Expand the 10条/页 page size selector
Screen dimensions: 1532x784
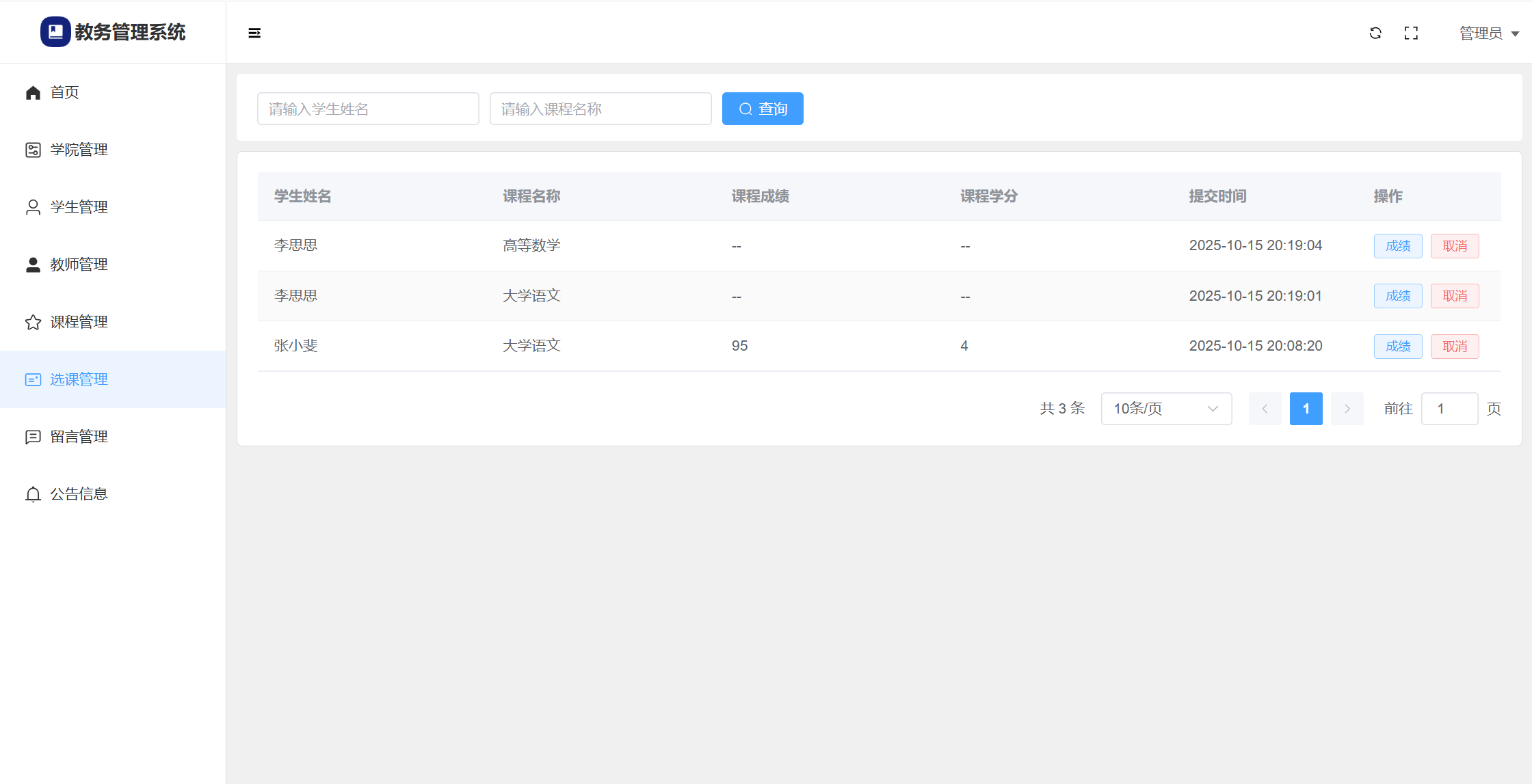coord(1166,409)
